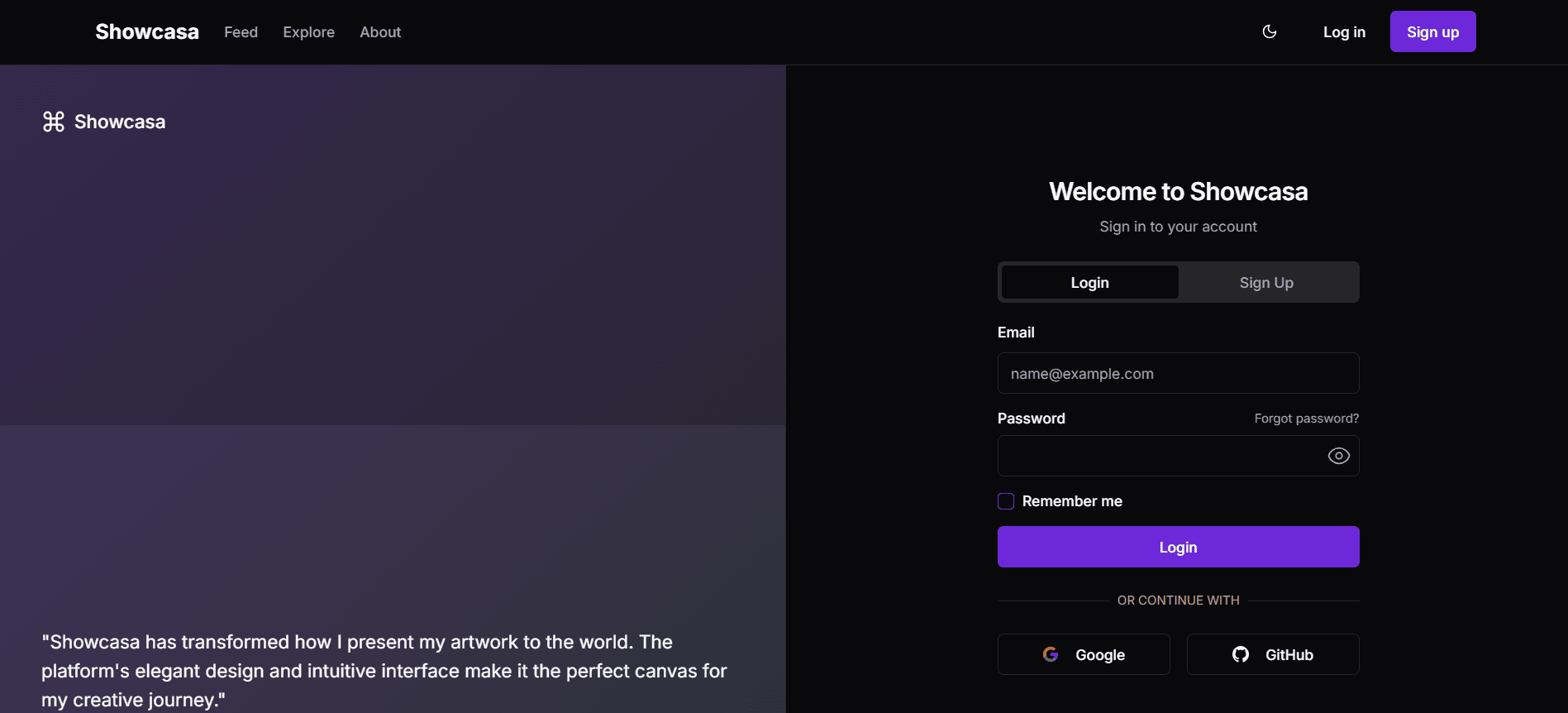
Task: Submit with the purple Login button
Action: point(1178,547)
